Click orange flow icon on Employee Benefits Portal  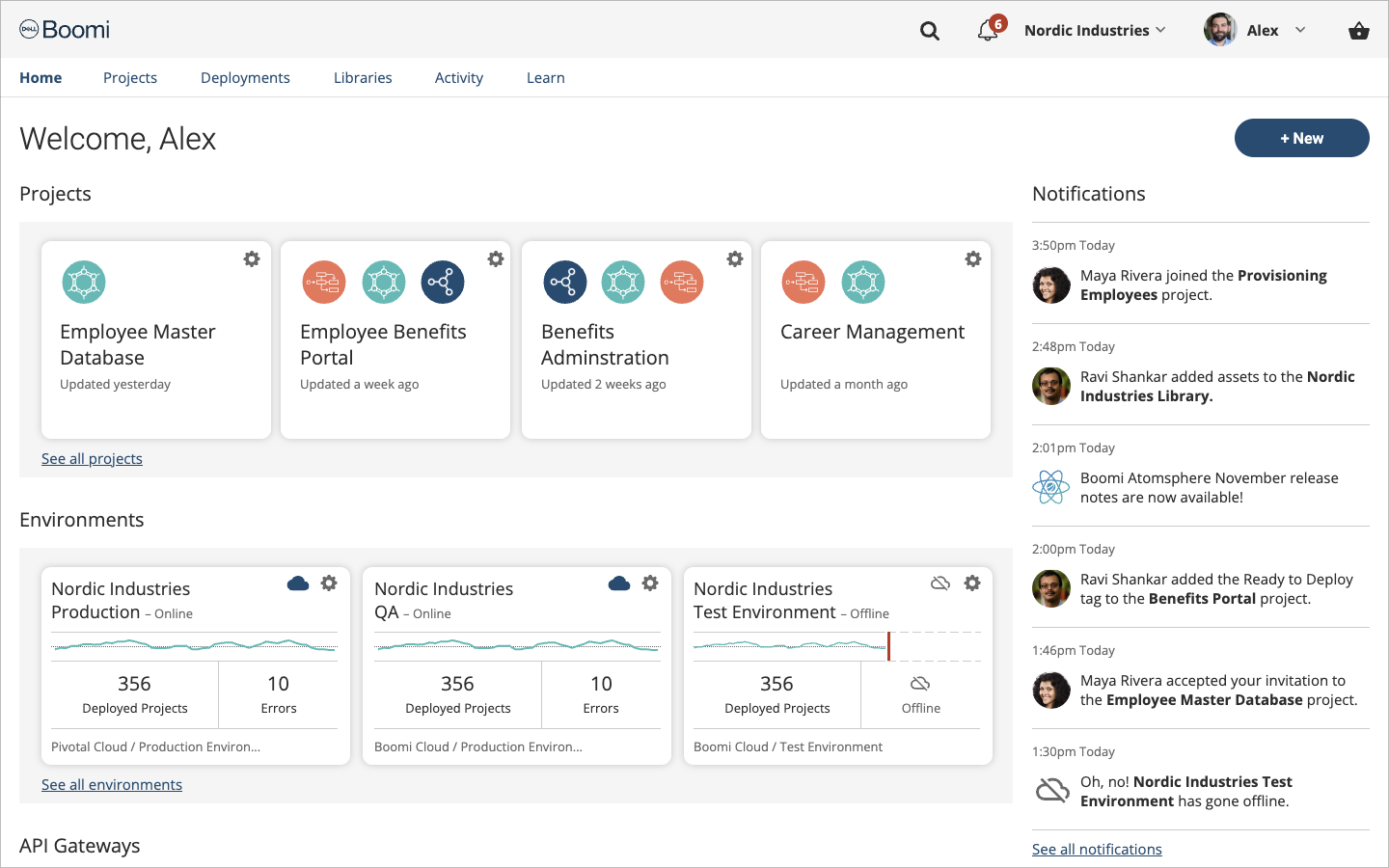324,283
